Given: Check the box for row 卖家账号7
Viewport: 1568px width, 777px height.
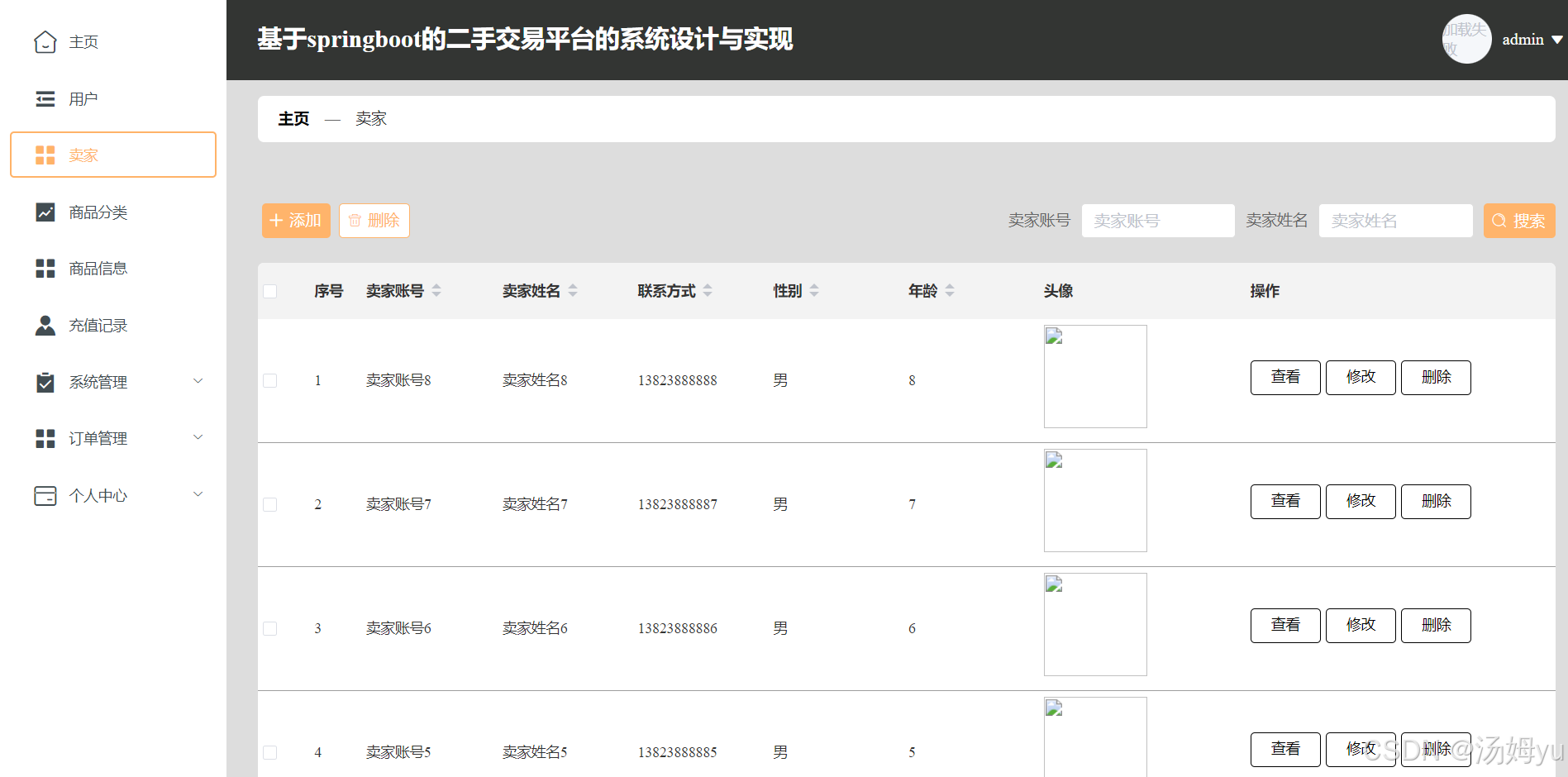Looking at the screenshot, I should [270, 504].
